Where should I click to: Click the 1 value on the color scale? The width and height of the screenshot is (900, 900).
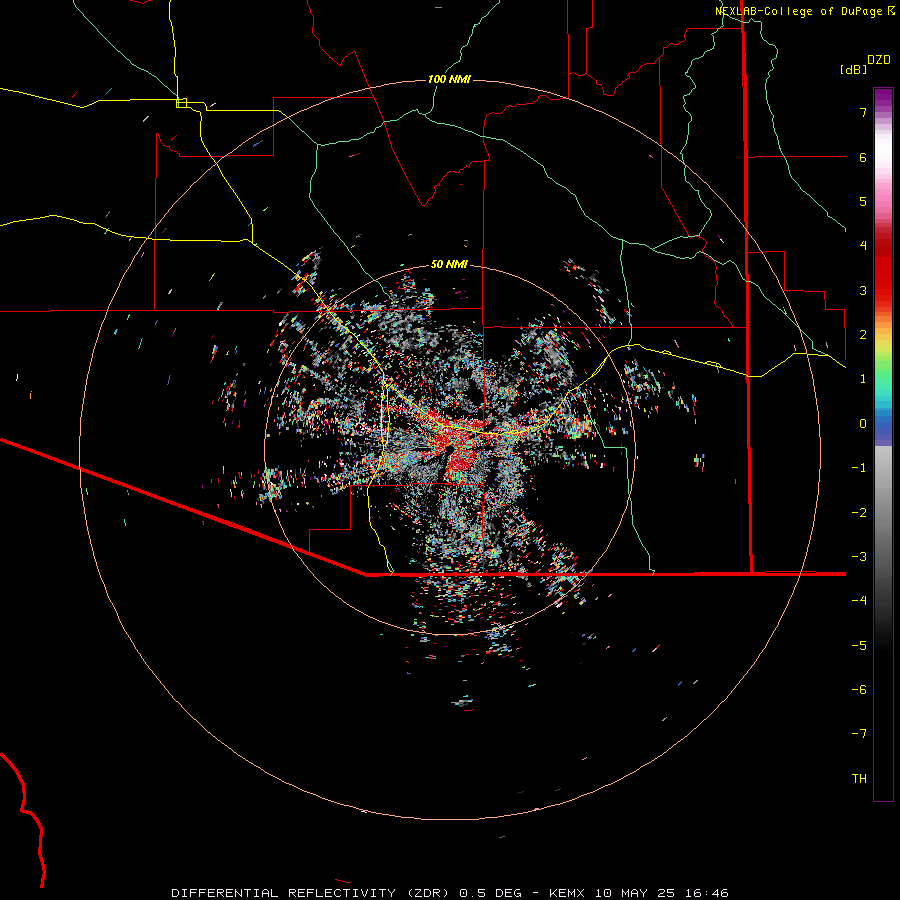[x=863, y=379]
